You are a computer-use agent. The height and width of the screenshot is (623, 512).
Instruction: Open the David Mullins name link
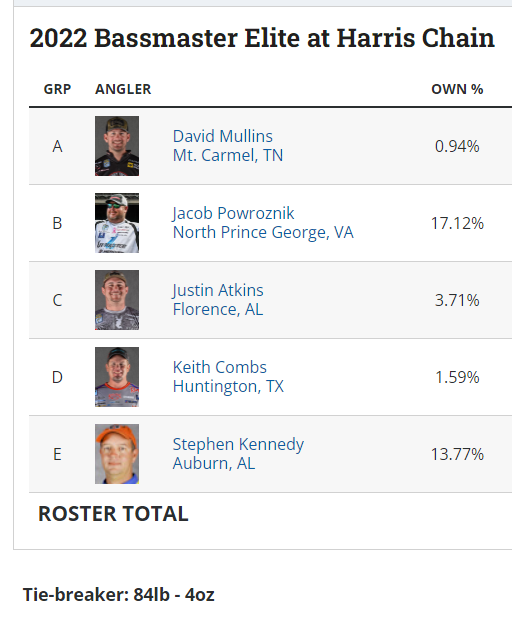(222, 136)
